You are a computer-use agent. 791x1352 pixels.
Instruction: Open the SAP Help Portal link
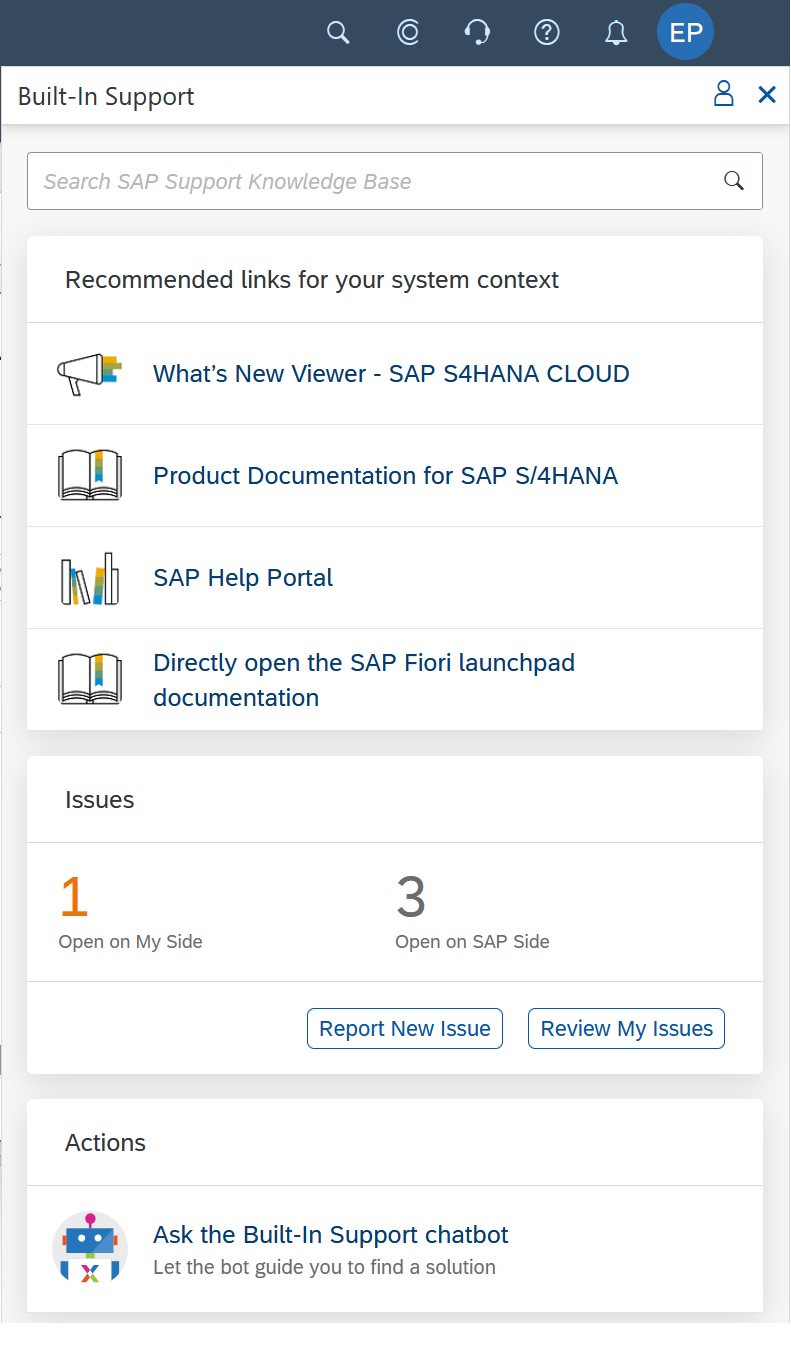click(243, 578)
